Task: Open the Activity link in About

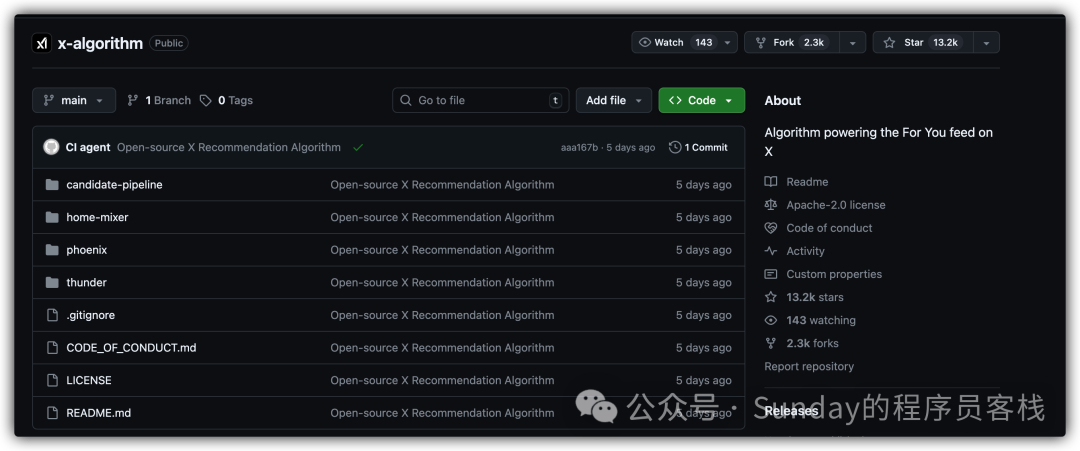Action: (x=805, y=251)
